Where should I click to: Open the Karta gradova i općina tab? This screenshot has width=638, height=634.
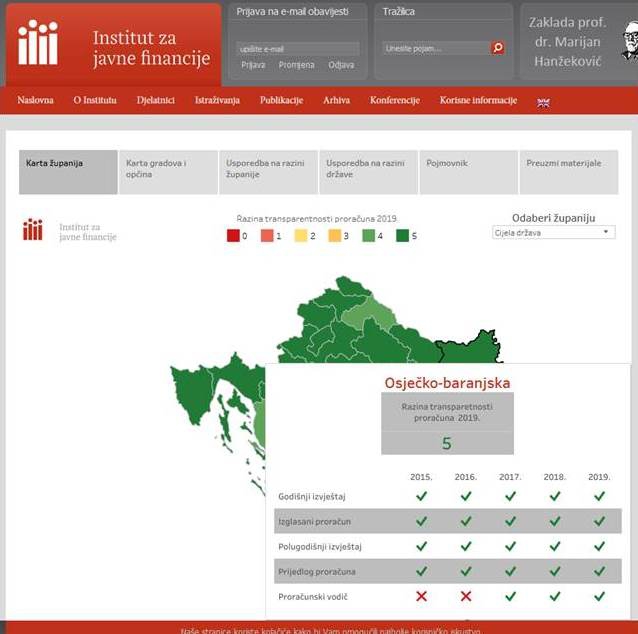coord(168,172)
